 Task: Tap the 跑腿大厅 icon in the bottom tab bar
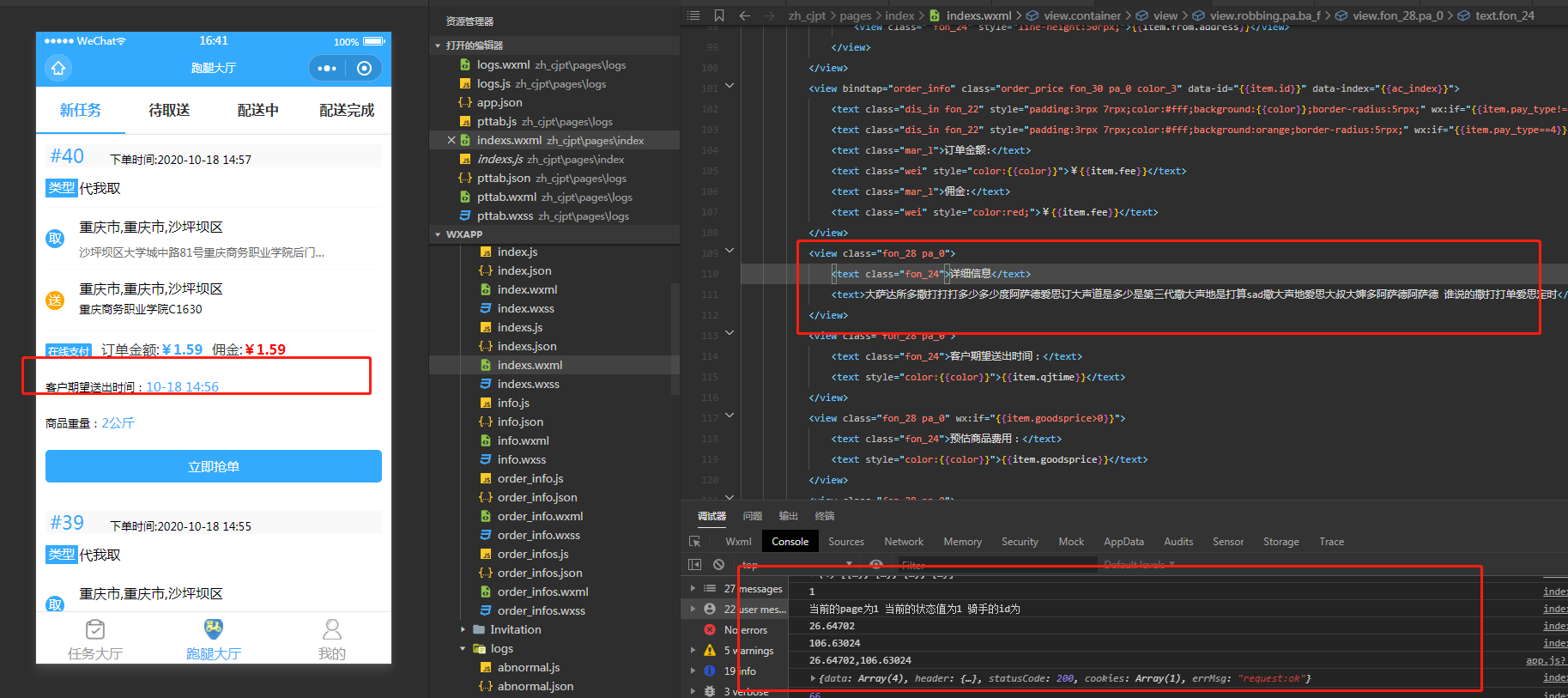point(214,628)
